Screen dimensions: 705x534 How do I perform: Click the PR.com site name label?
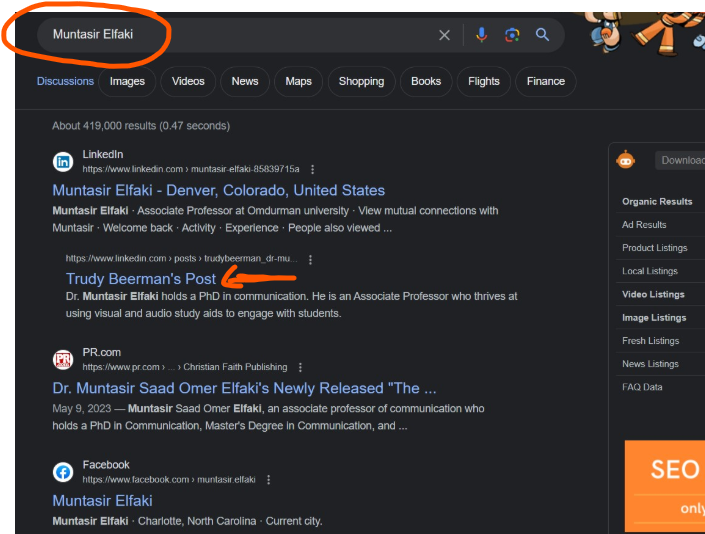pyautogui.click(x=102, y=352)
